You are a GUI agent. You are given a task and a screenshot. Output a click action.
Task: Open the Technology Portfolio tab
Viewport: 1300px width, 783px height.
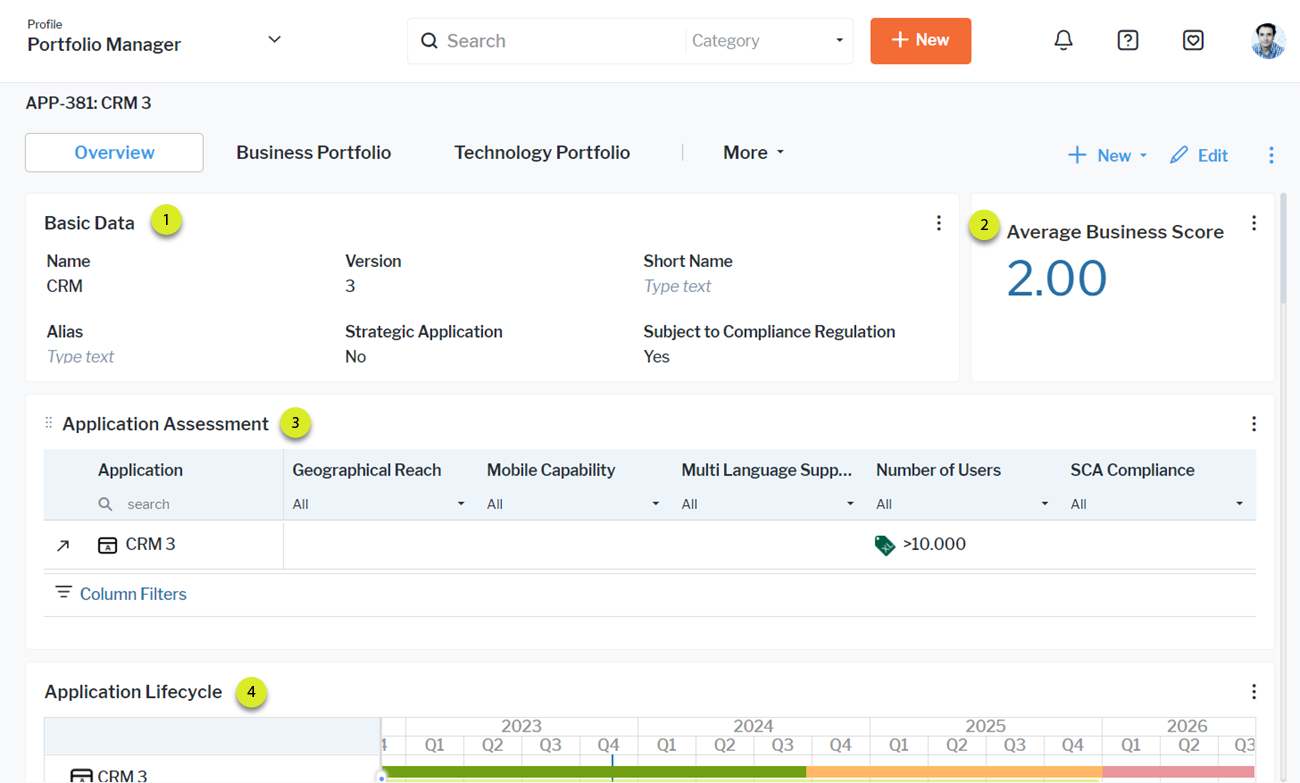click(541, 153)
